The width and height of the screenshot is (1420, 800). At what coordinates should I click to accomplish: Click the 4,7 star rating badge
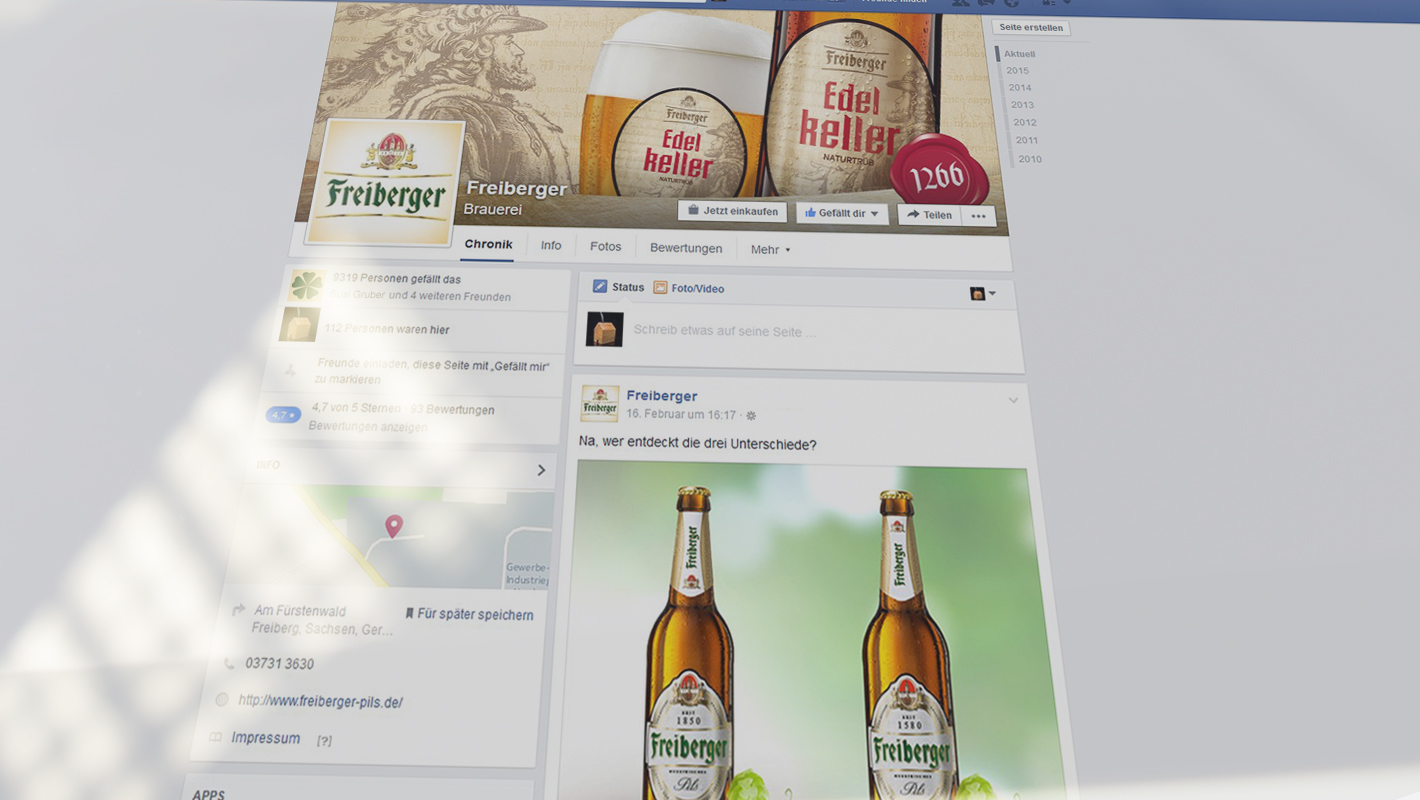click(283, 415)
